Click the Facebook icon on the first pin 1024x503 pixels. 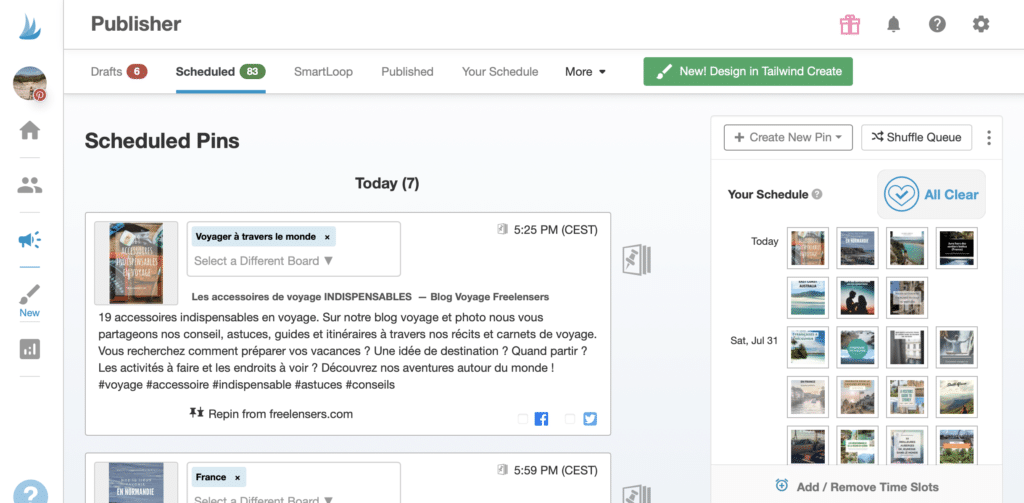click(541, 419)
